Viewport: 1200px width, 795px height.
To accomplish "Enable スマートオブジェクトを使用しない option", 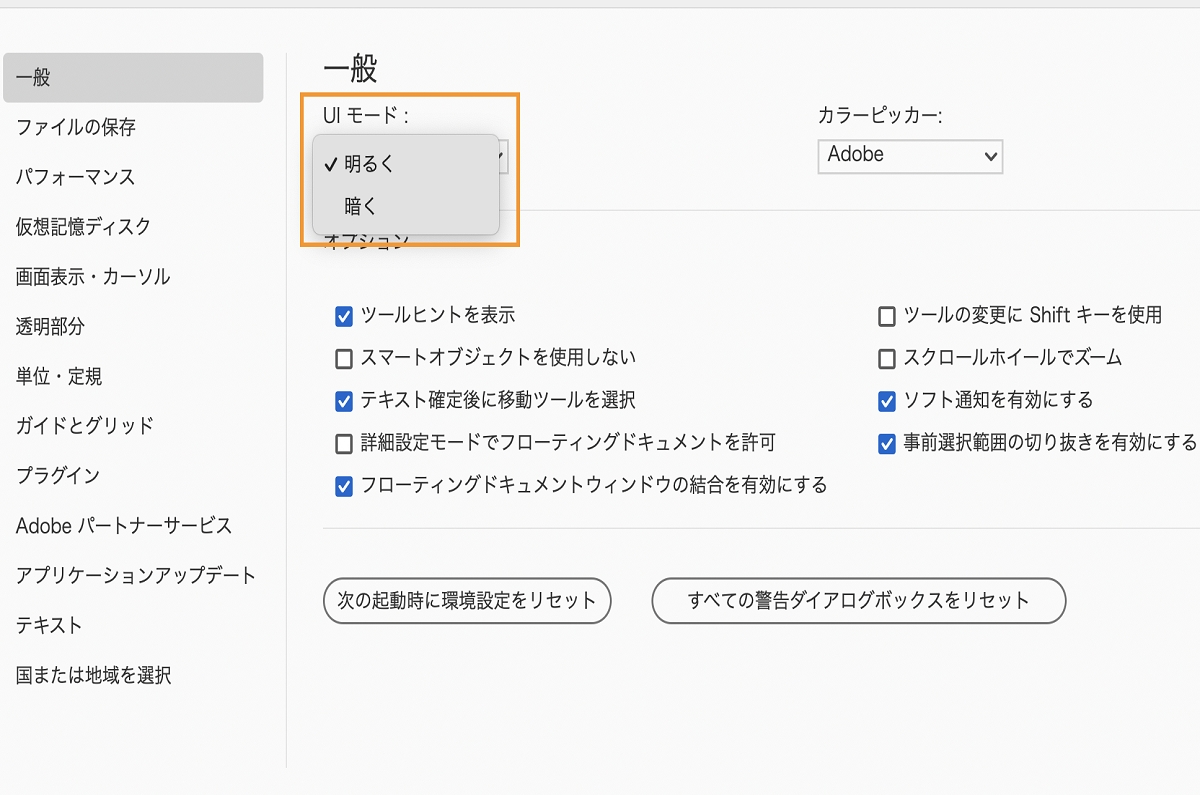I will pos(343,357).
